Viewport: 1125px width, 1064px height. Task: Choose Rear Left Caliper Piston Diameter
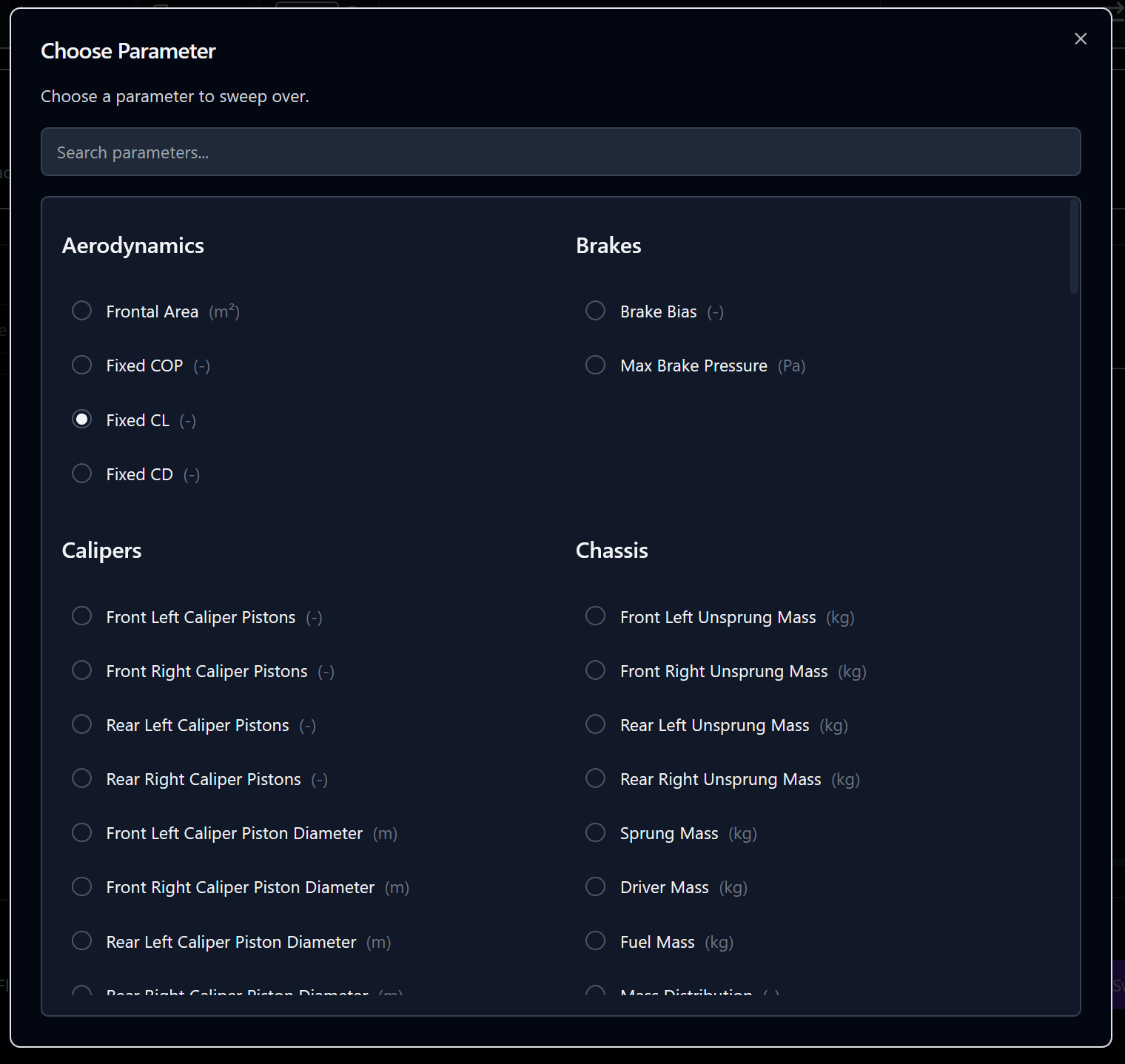82,941
